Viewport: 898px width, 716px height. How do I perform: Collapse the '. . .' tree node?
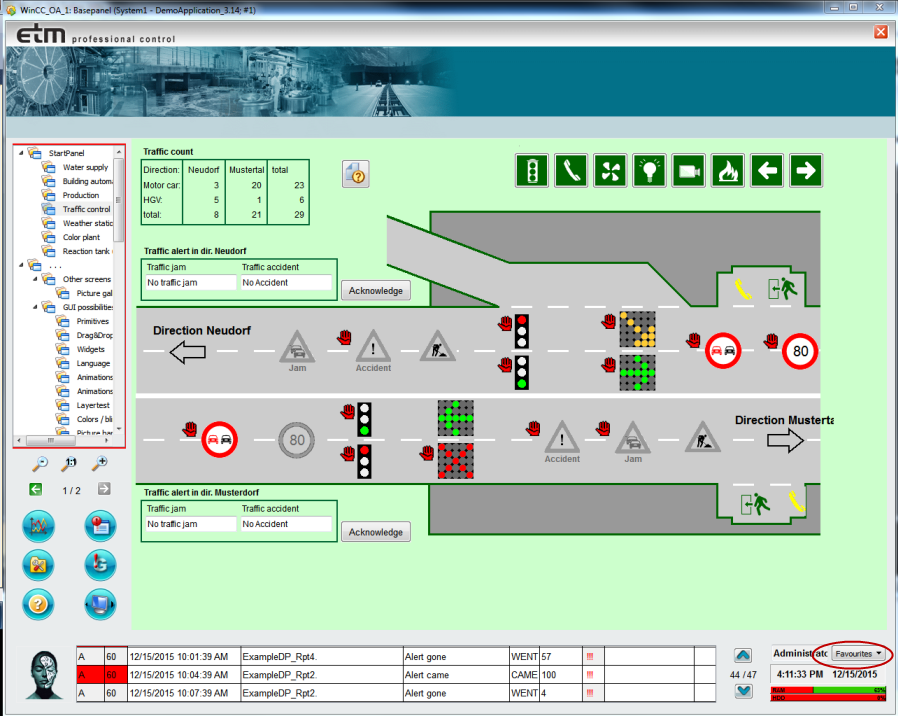coord(21,265)
